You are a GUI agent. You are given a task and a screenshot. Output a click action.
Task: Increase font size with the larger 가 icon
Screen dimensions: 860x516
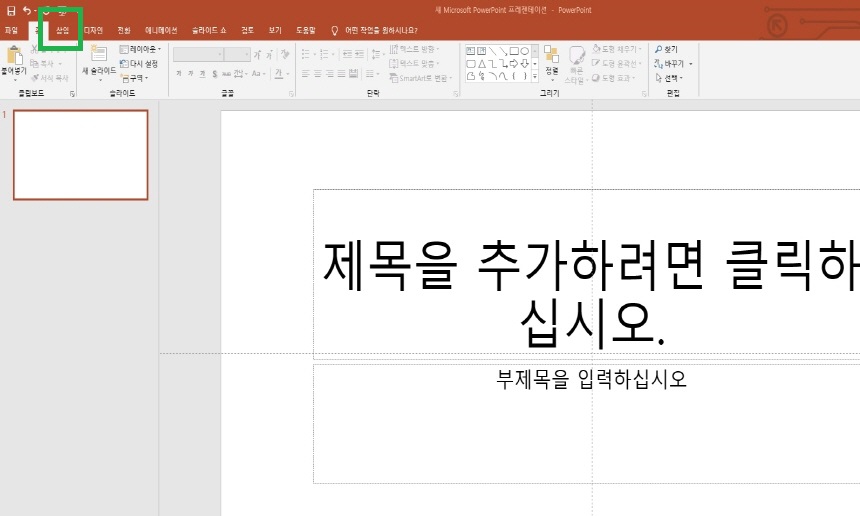click(257, 55)
